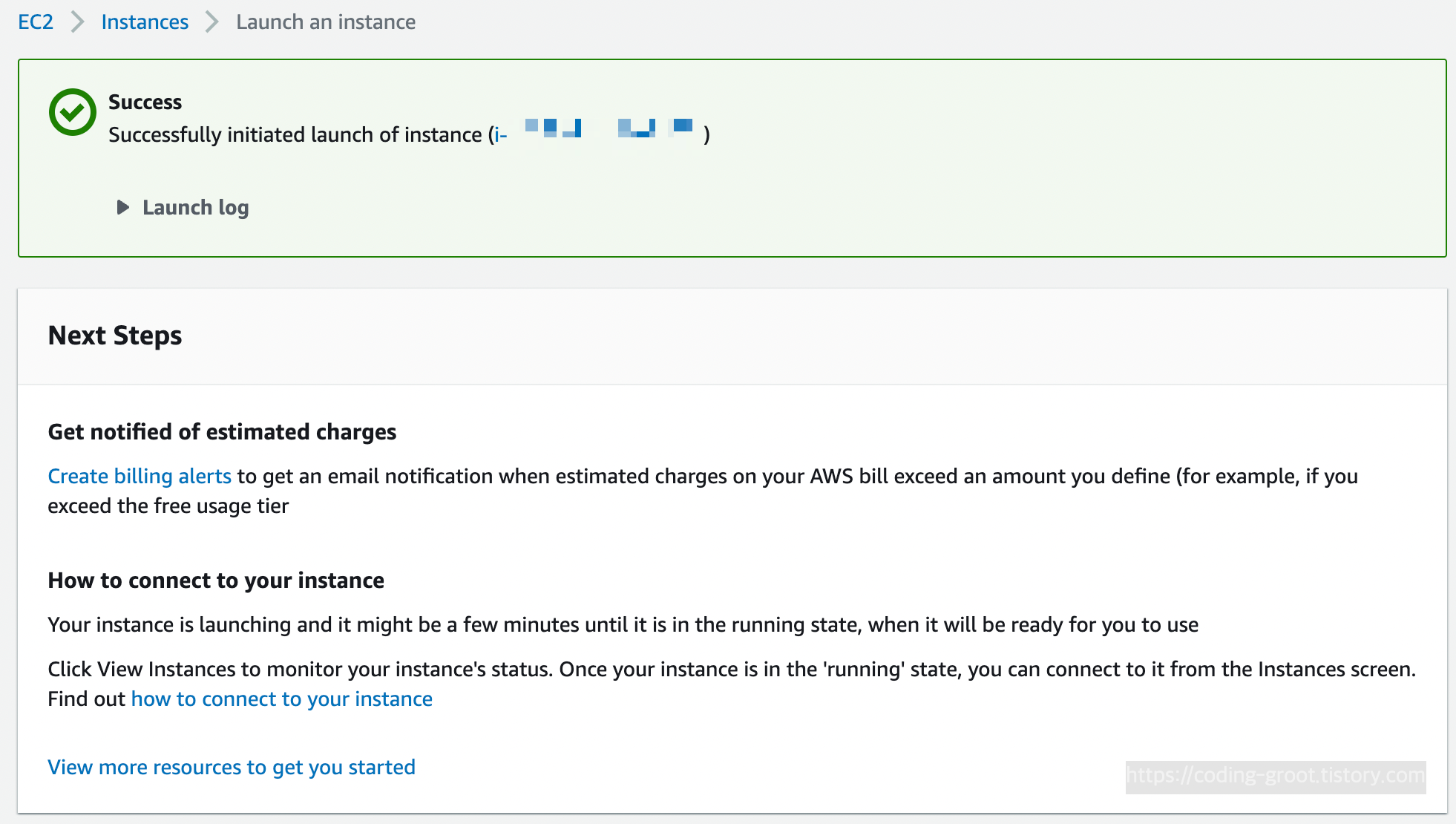The image size is (1456, 824).
Task: Click the View Instances instruction paragraph
Action: point(731,669)
